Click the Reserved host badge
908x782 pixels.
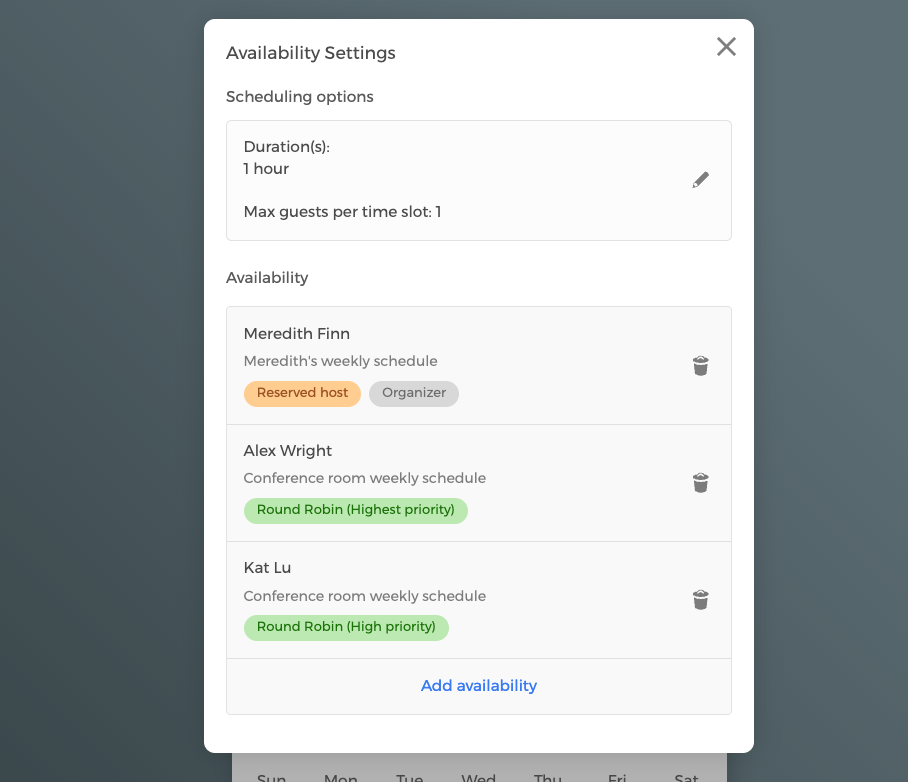[302, 393]
